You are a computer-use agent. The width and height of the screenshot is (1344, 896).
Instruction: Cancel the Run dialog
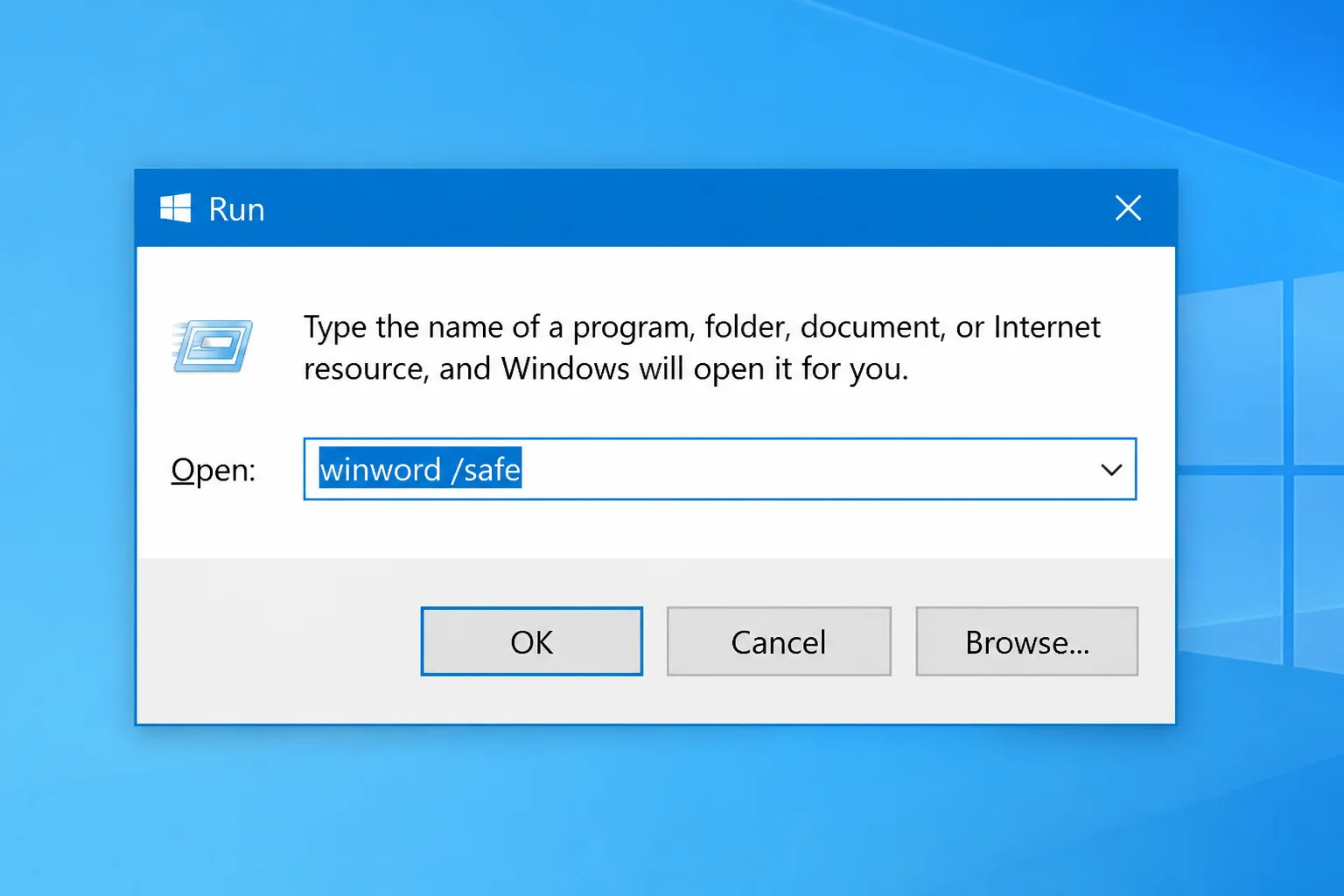[779, 641]
